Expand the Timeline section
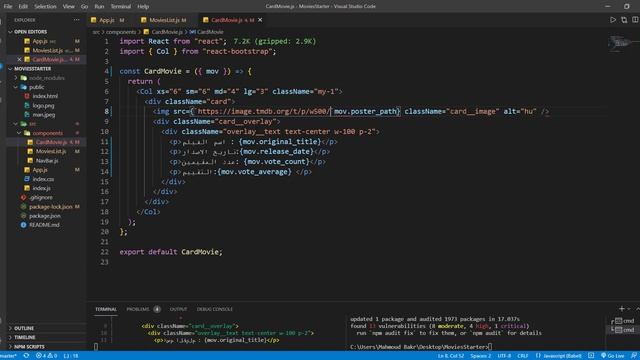Screen dimensions: 640x360 (46, 337)
